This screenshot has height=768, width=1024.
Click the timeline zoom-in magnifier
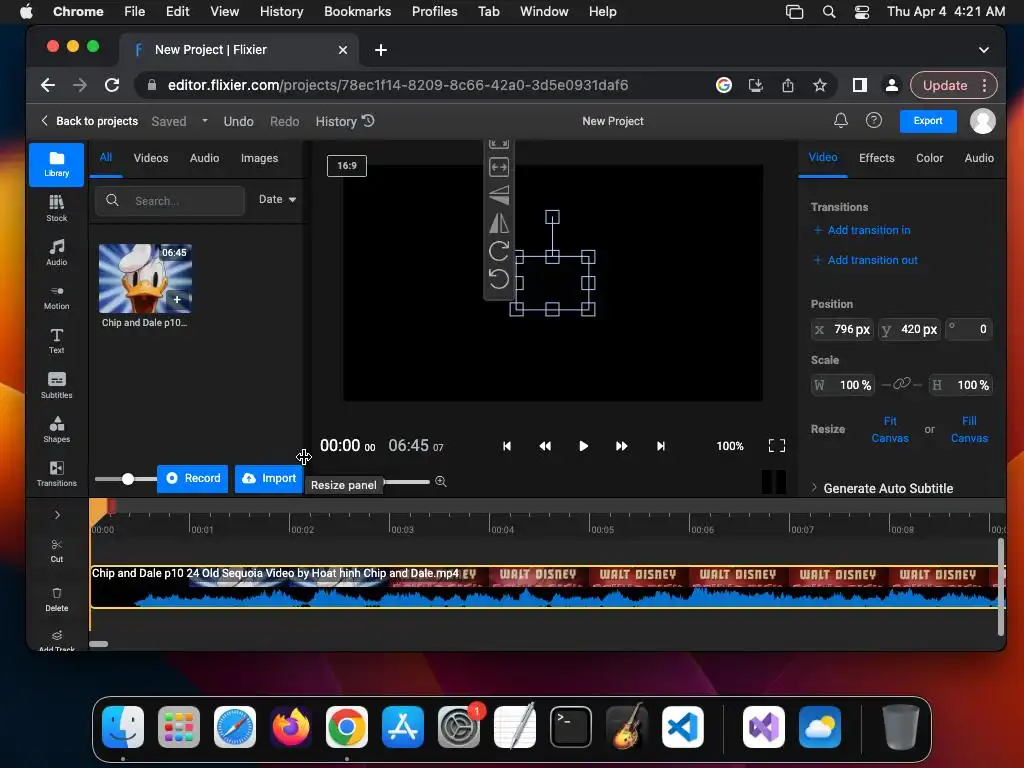coord(441,481)
